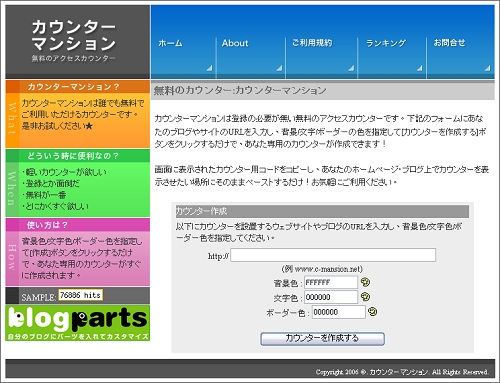This screenshot has height=383, width=500.
Task: Click the どういう時に便利なの？ sidebar heading
Action: [73, 156]
